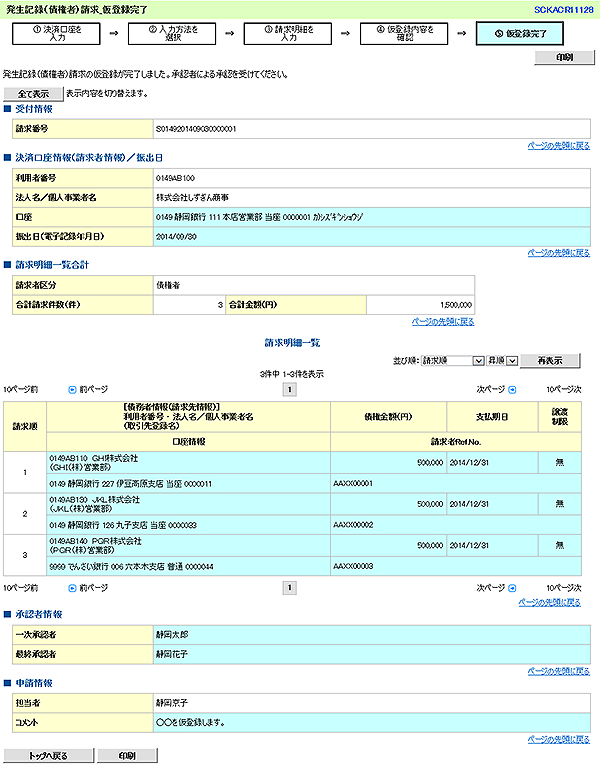Click the 再表示 redisplay button
This screenshot has width=600, height=771.
pyautogui.click(x=550, y=360)
